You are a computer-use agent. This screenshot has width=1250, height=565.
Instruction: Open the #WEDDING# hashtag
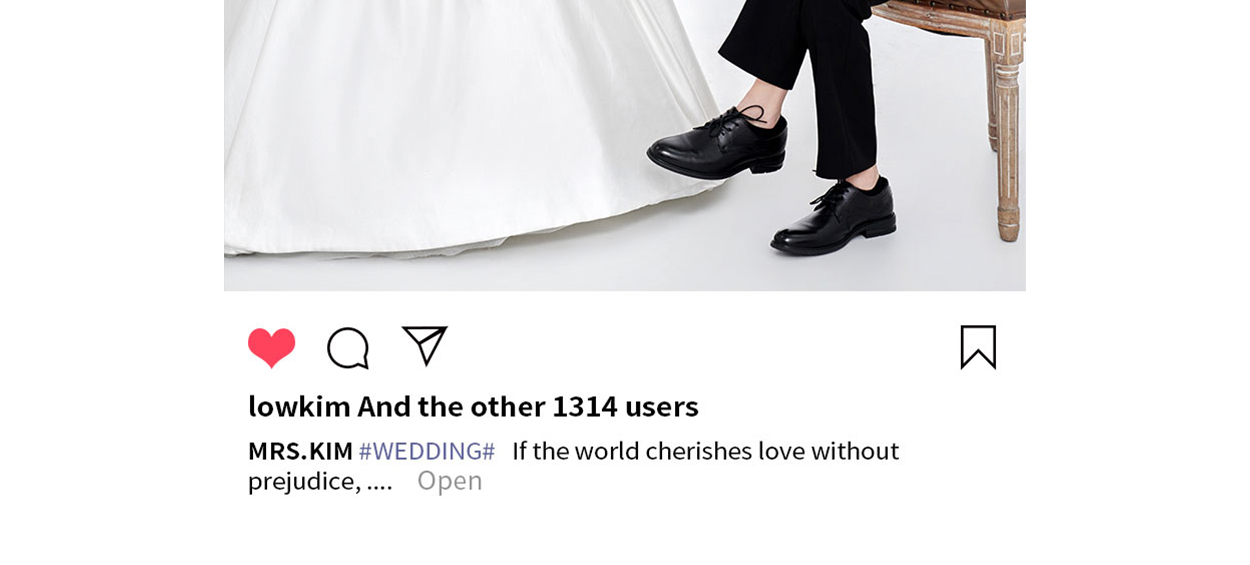[x=427, y=451]
